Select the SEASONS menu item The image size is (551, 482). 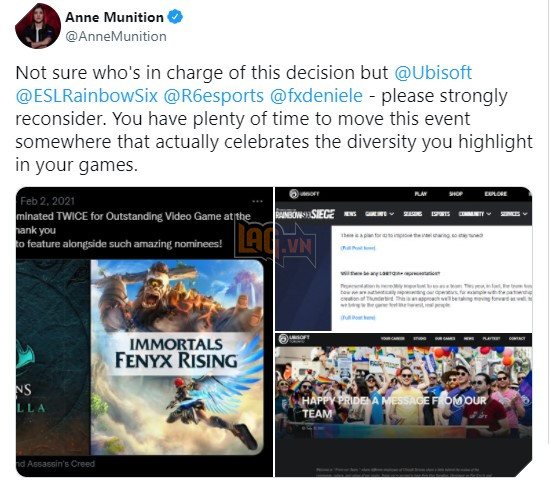tap(413, 214)
